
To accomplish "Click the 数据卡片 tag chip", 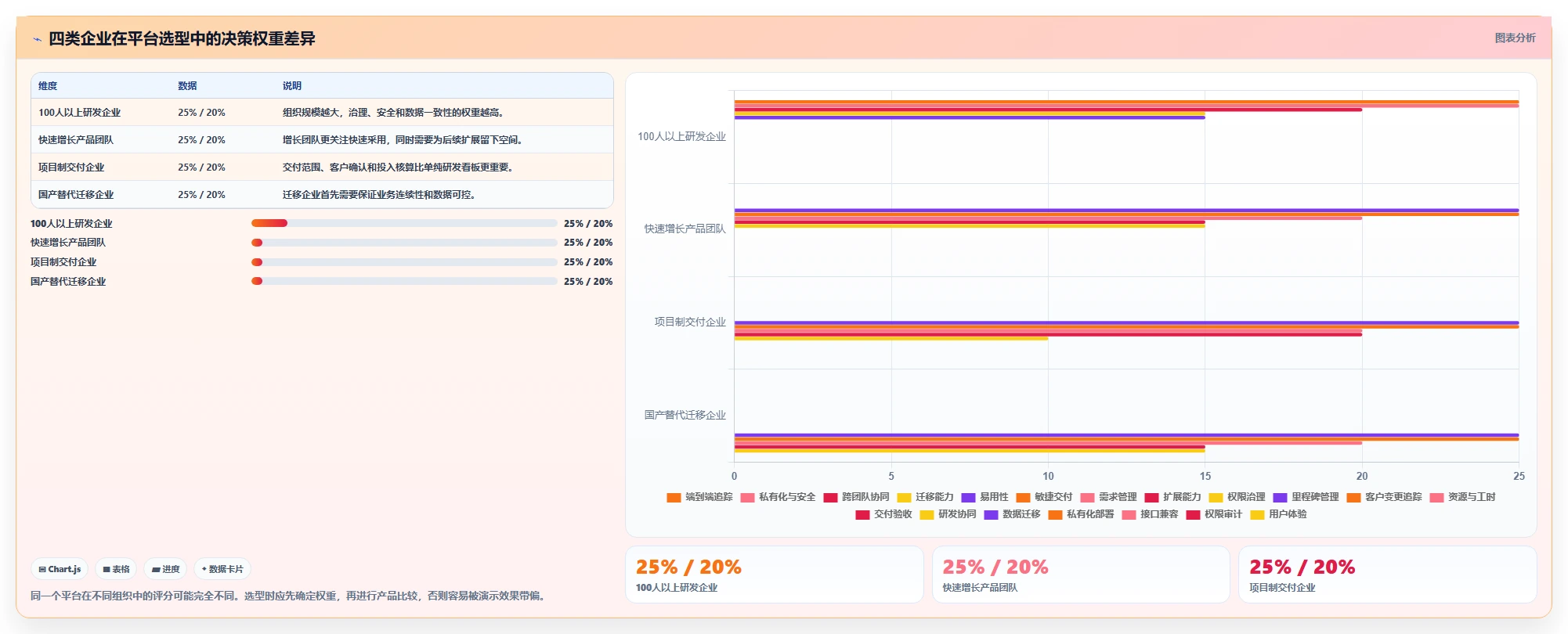I will point(222,569).
